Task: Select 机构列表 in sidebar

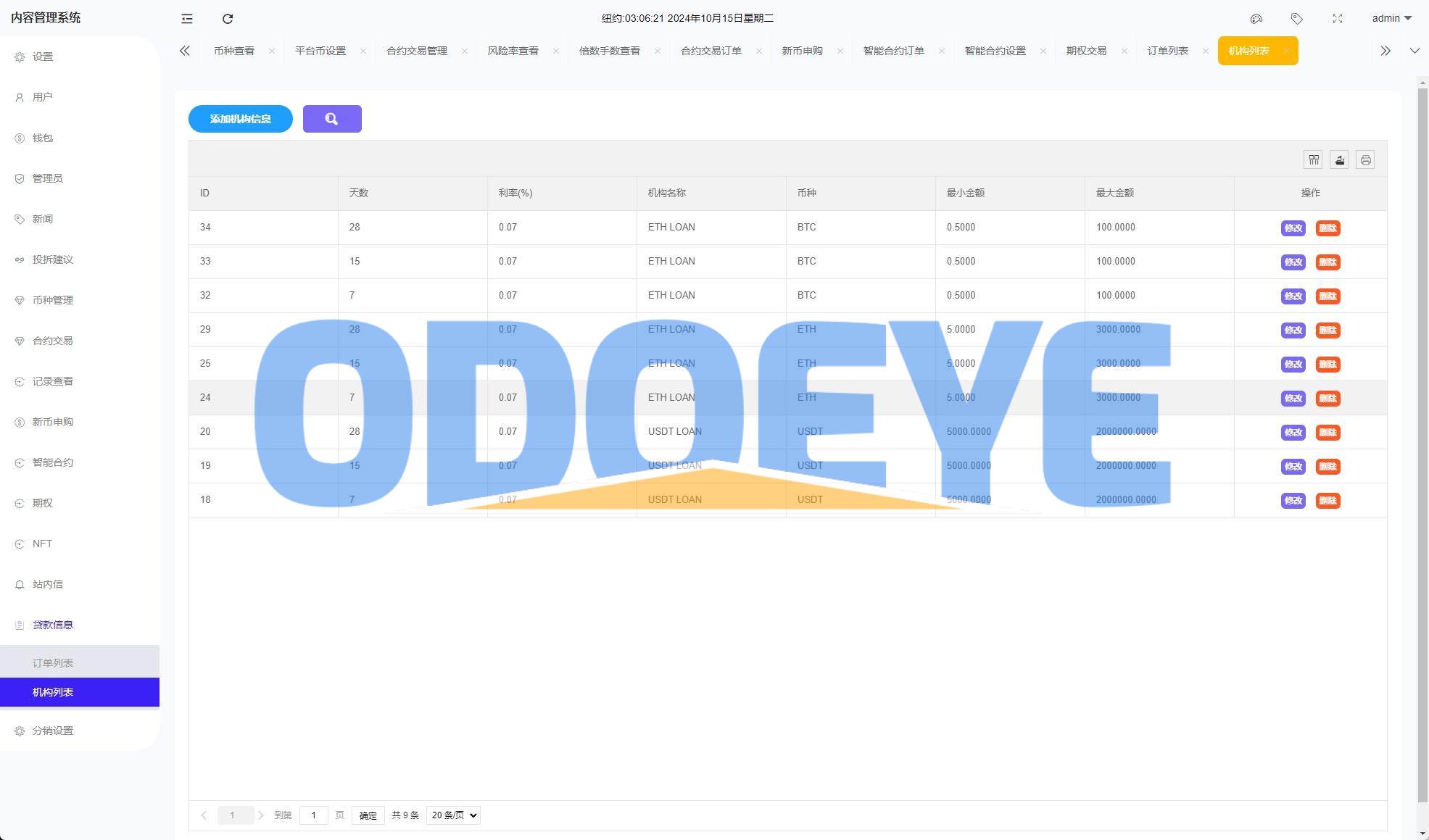Action: pyautogui.click(x=80, y=692)
